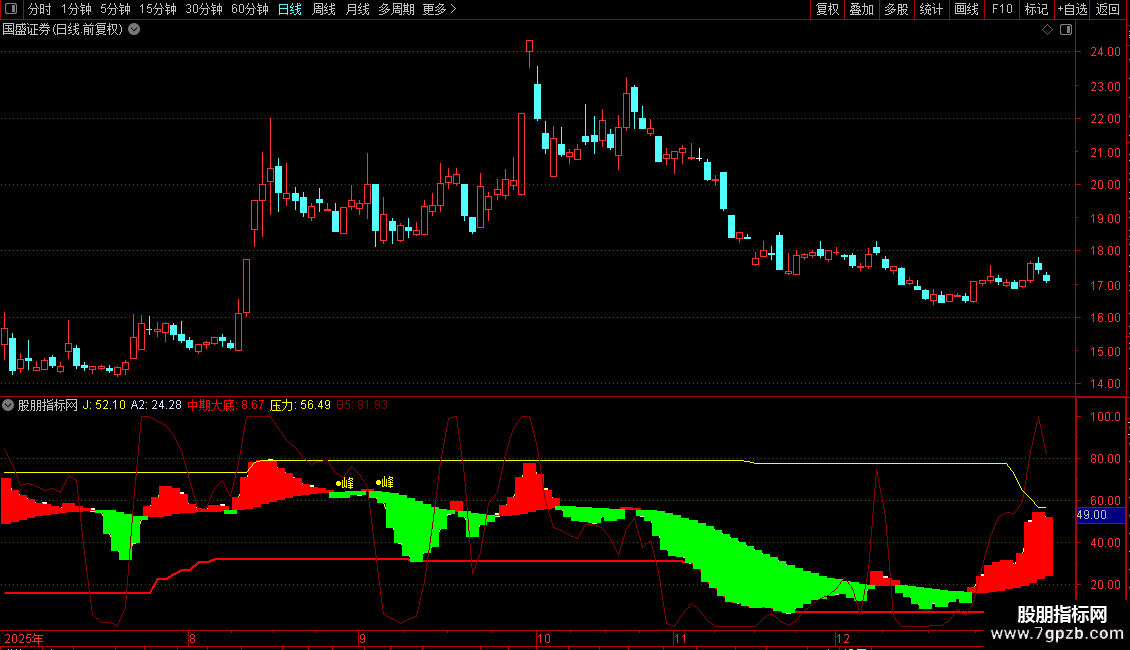Expand the 国盛证券 title dropdown arrow
Viewport: 1130px width, 650px height.
coord(134,30)
